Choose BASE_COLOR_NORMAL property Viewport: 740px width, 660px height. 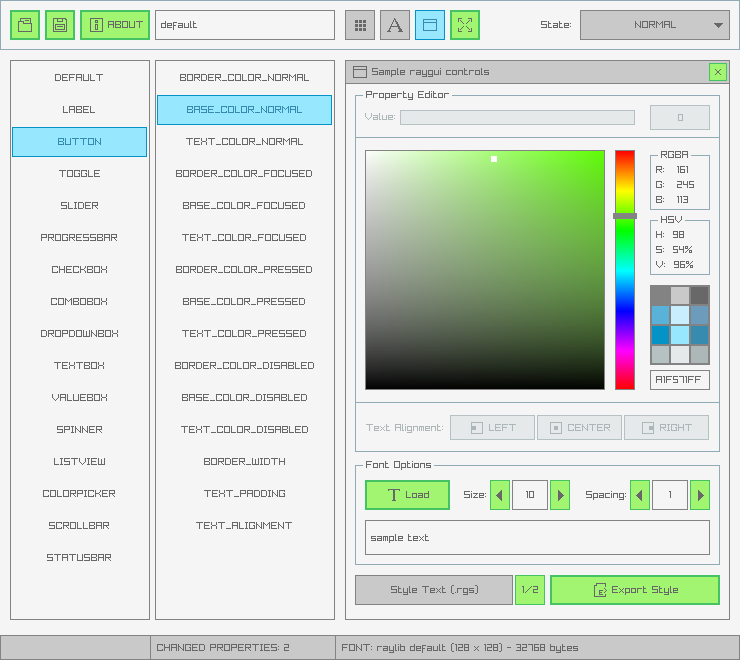[x=244, y=110]
